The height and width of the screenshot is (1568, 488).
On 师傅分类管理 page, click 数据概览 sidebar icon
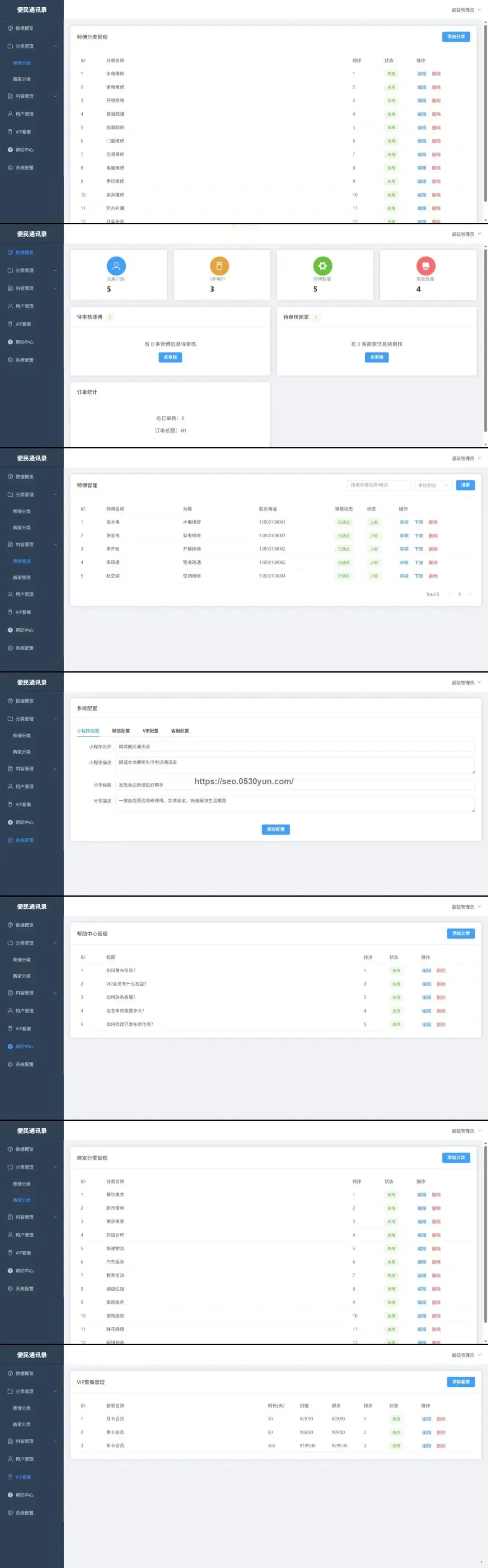(10, 28)
